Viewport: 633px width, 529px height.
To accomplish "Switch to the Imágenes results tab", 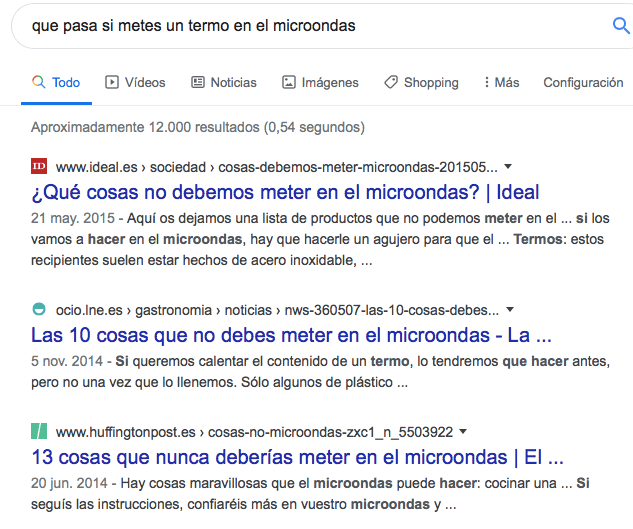I will tap(320, 83).
